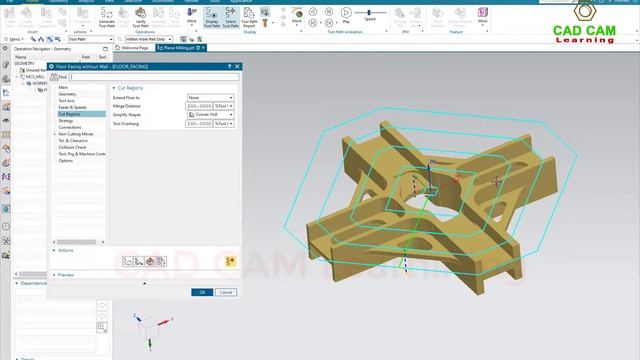Expand MCS_MILL node in Operation Navigator
This screenshot has height=360, width=640.
(17, 77)
